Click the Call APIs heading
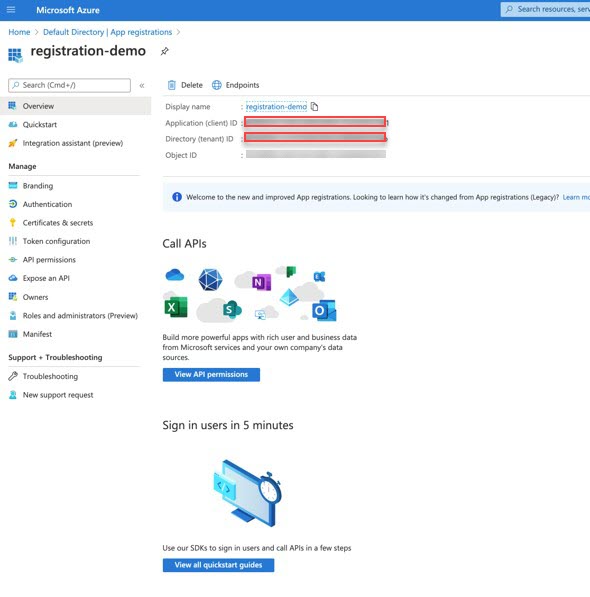This screenshot has height=597, width=590. [184, 244]
